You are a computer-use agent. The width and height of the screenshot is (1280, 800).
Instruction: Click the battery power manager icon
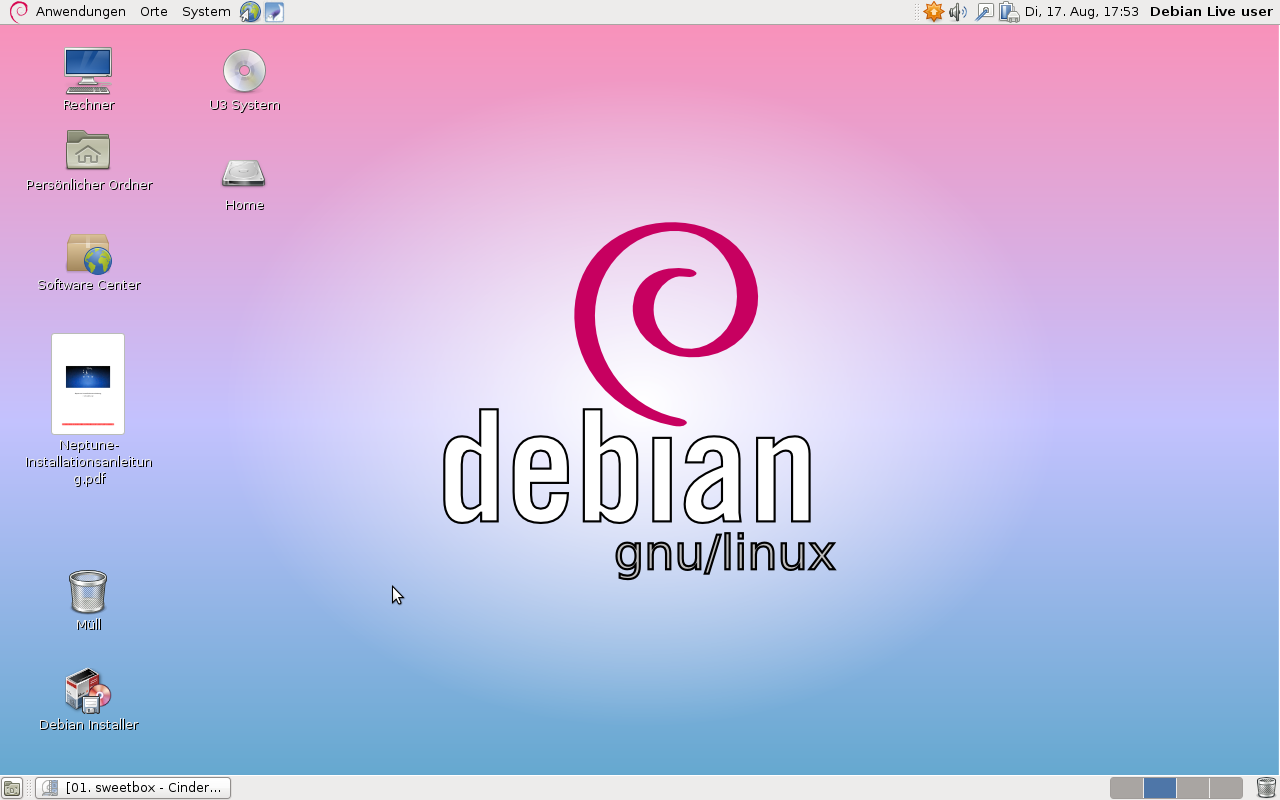[1009, 12]
